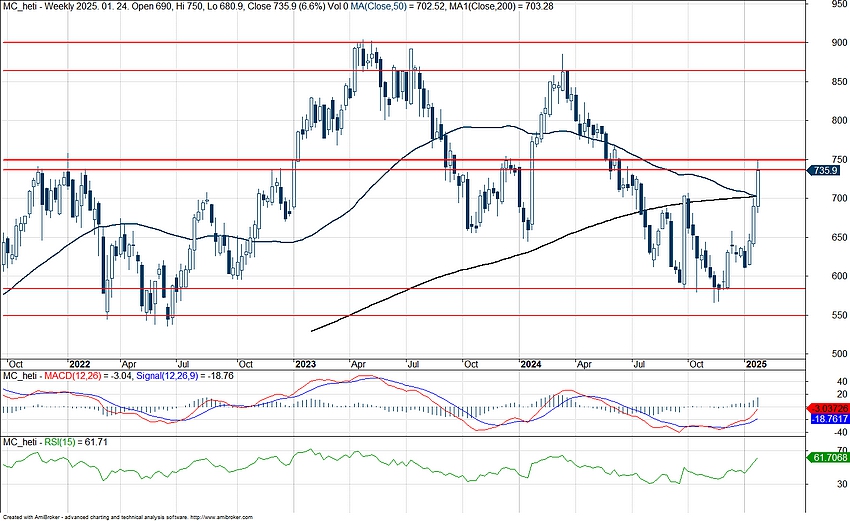Click the Signal(12,26,9) label in the MACD pane

click(141, 376)
